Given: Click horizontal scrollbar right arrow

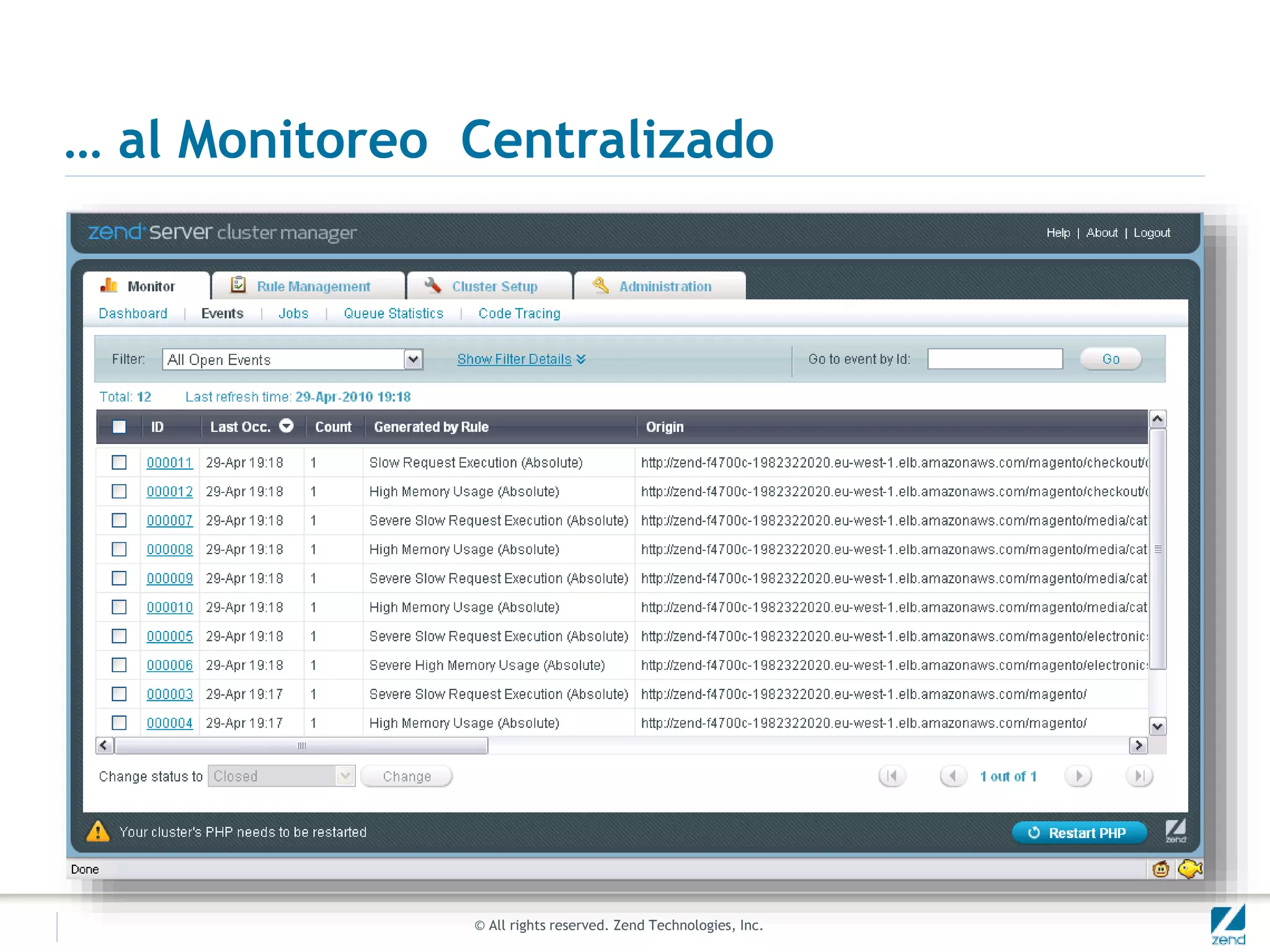Looking at the screenshot, I should [1138, 745].
